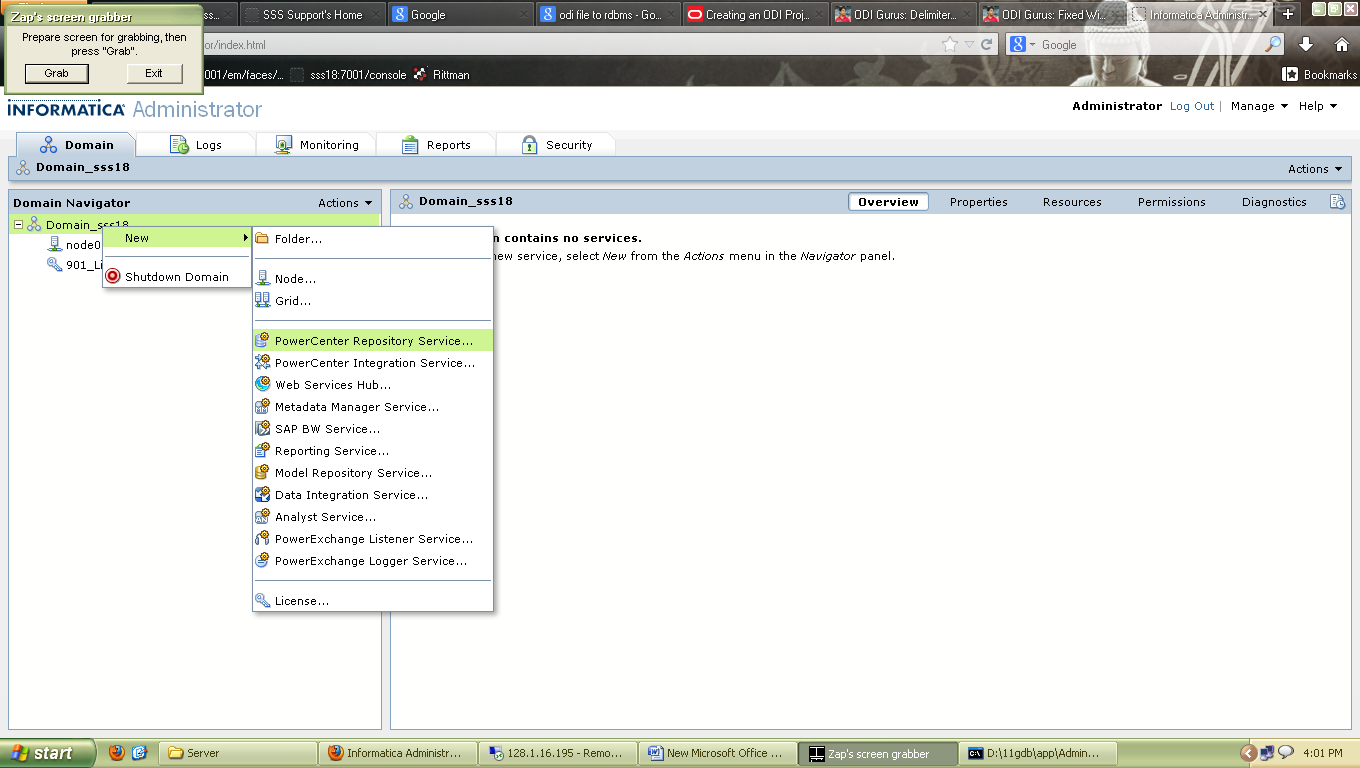Screen dimensions: 1360x768
Task: Open Manage dropdown menu
Action: (1259, 106)
